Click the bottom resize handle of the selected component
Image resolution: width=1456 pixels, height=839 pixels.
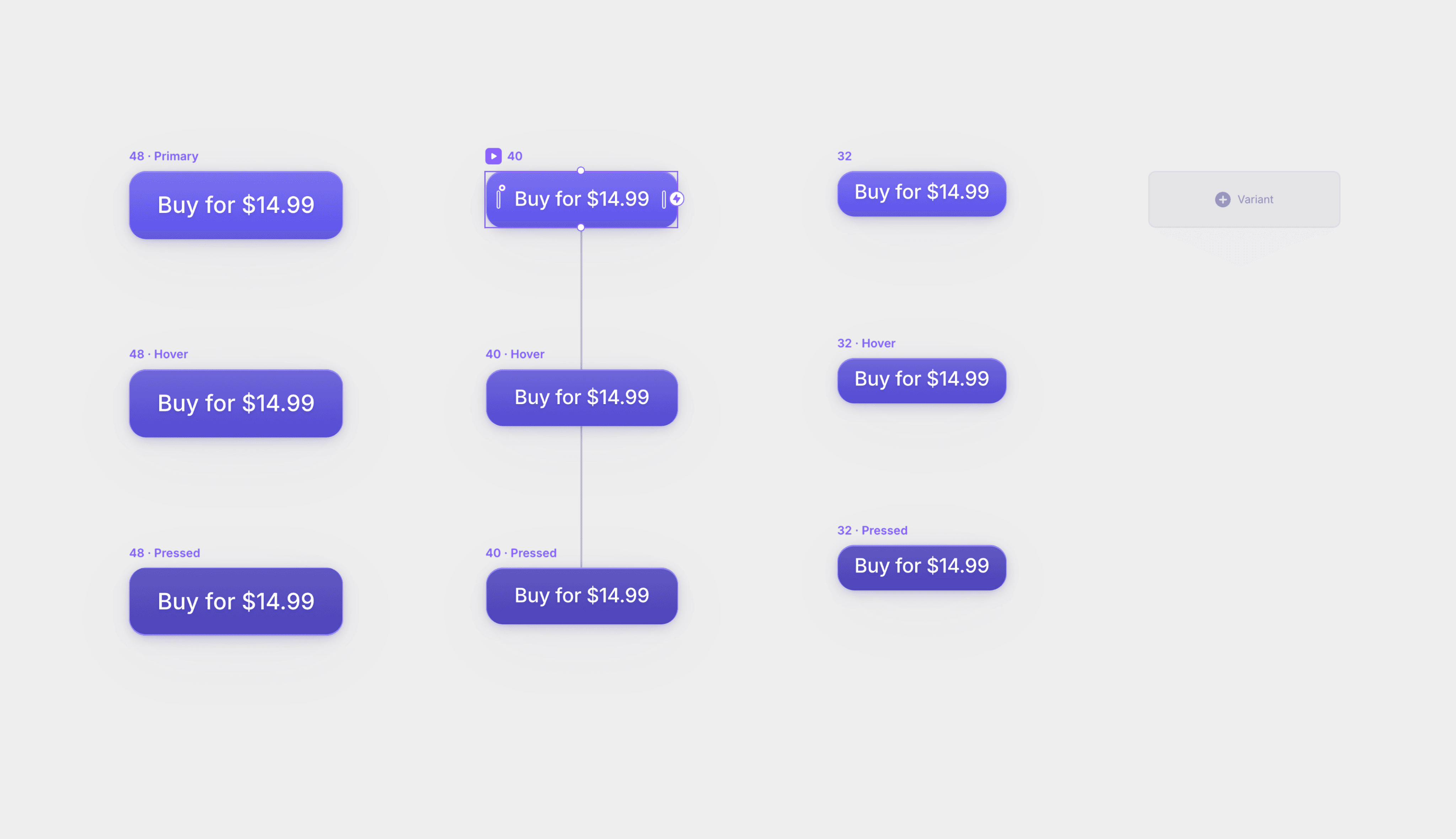point(581,227)
